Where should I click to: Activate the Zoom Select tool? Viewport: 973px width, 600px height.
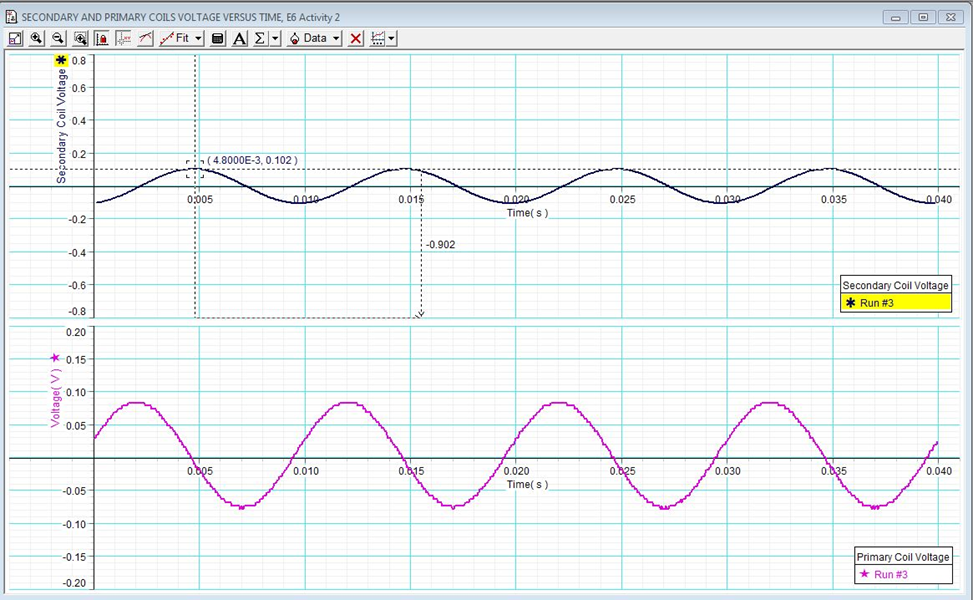80,38
